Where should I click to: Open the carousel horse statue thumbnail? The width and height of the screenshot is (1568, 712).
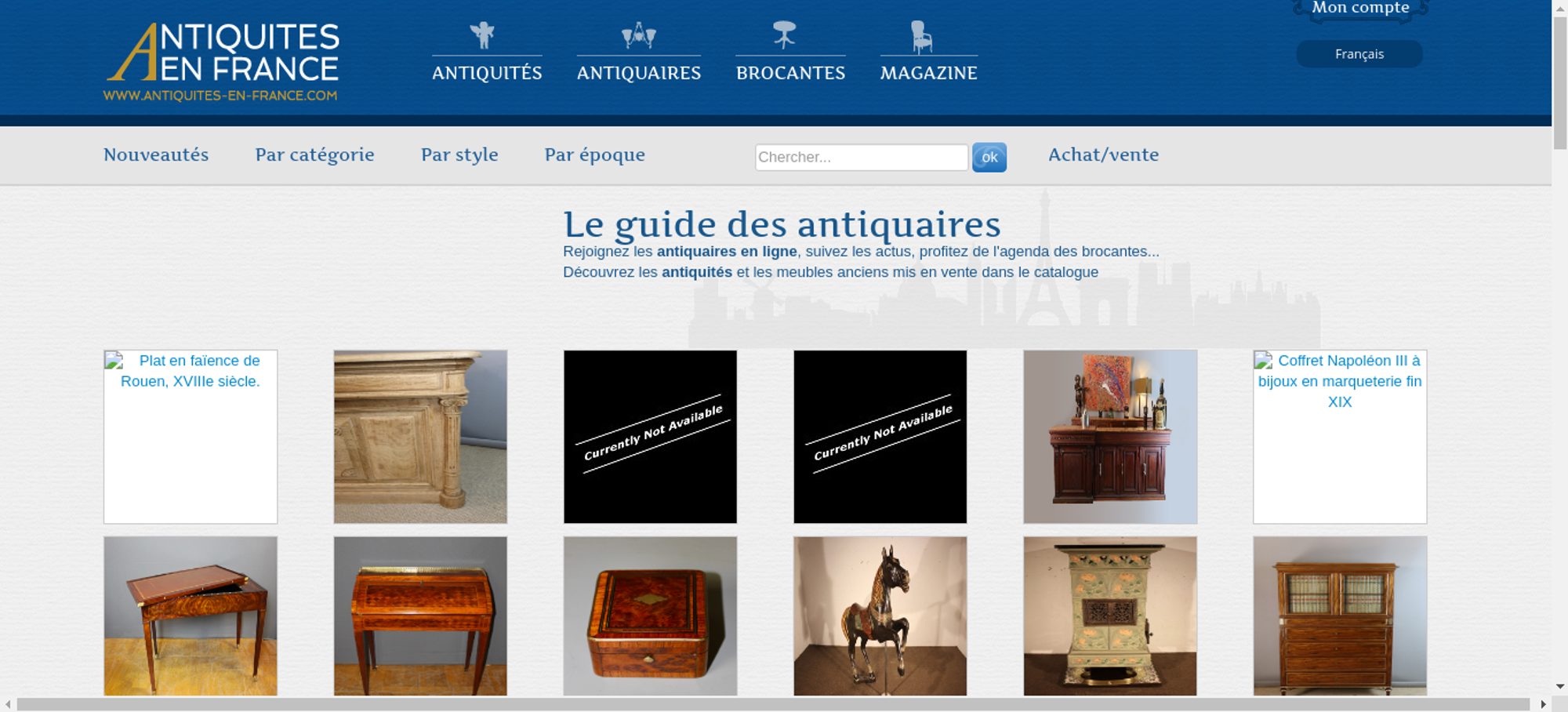[880, 616]
